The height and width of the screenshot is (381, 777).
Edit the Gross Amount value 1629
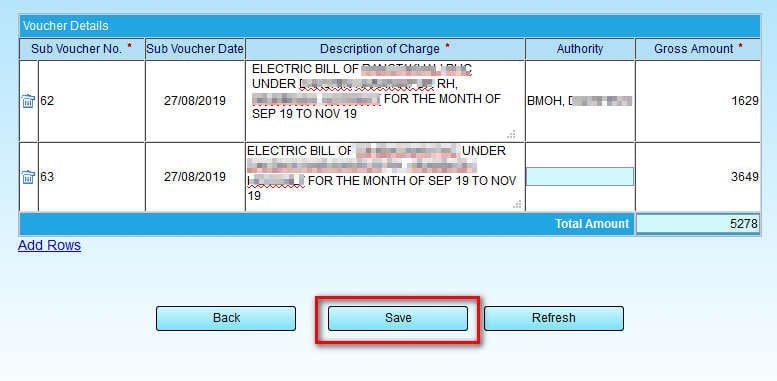point(698,101)
